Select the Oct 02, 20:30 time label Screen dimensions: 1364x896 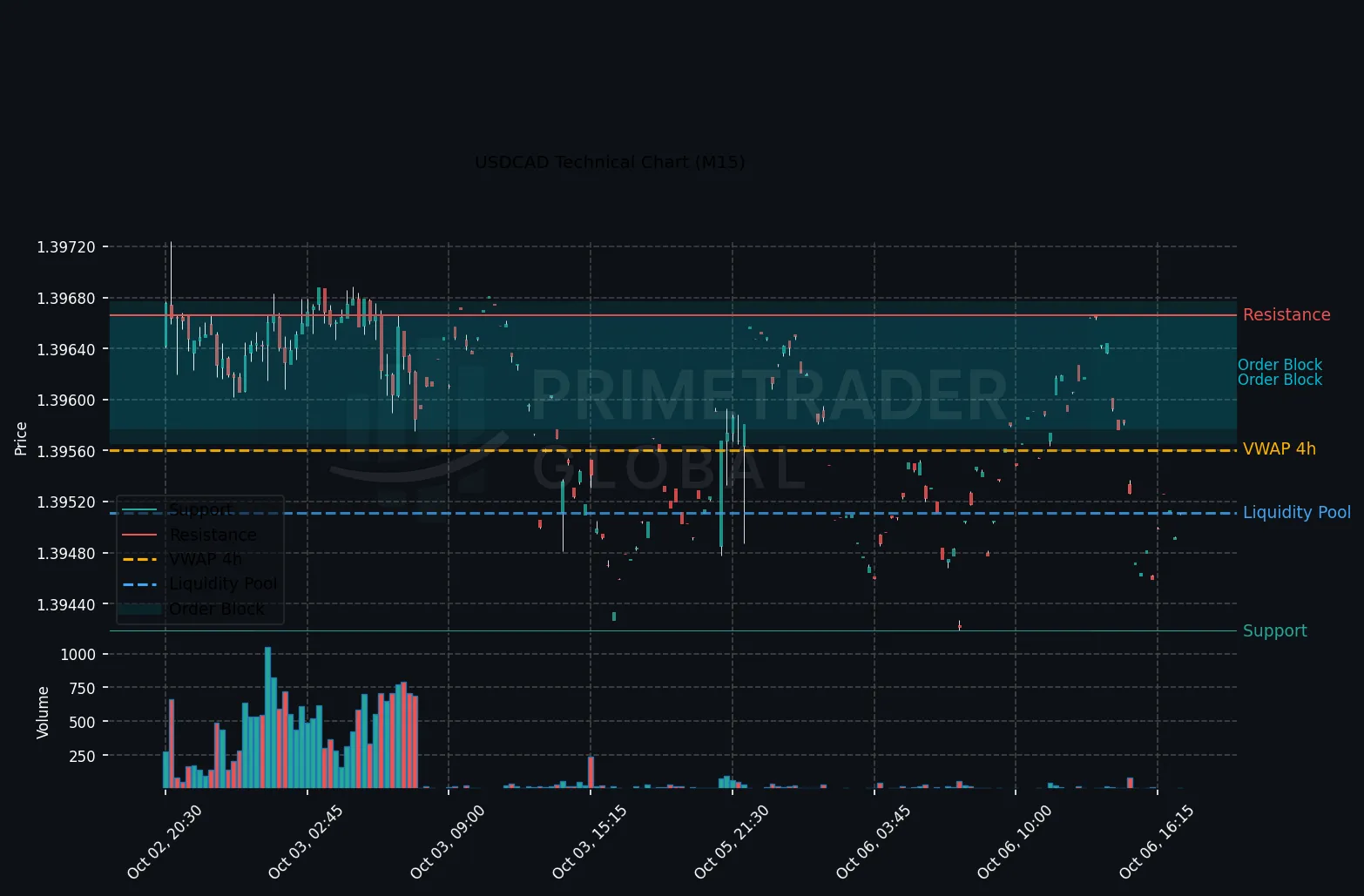pyautogui.click(x=164, y=841)
